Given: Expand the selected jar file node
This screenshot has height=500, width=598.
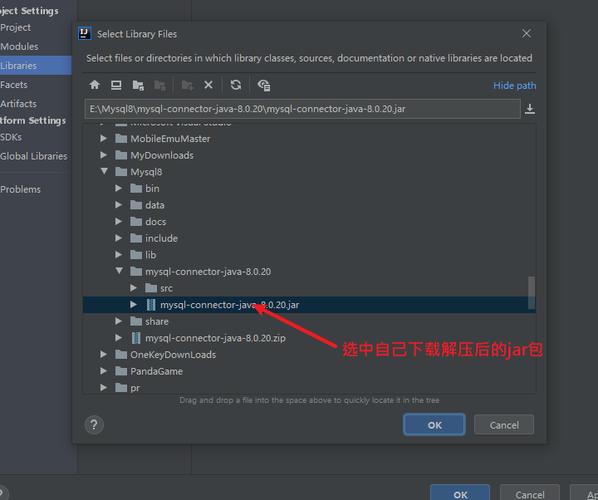Looking at the screenshot, I should [133, 304].
